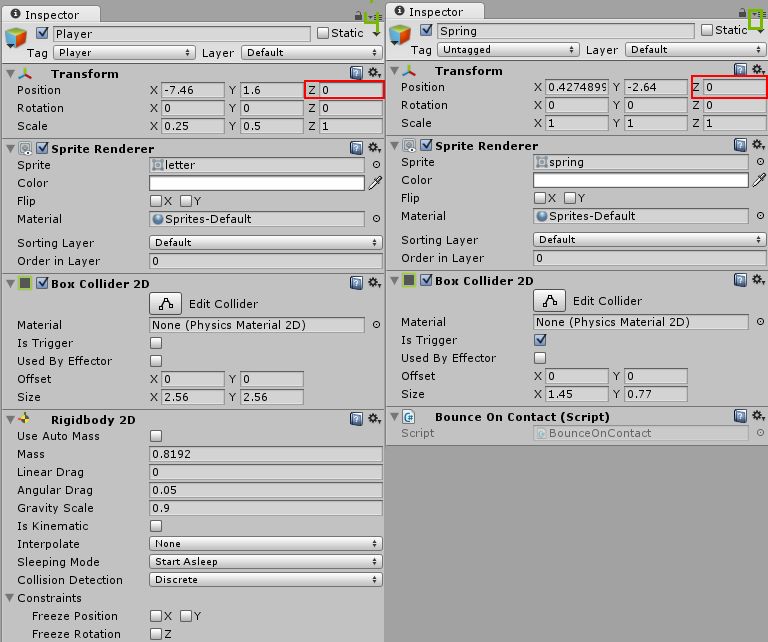Open Spring sprite color swatch
This screenshot has width=768, height=642.
641,180
